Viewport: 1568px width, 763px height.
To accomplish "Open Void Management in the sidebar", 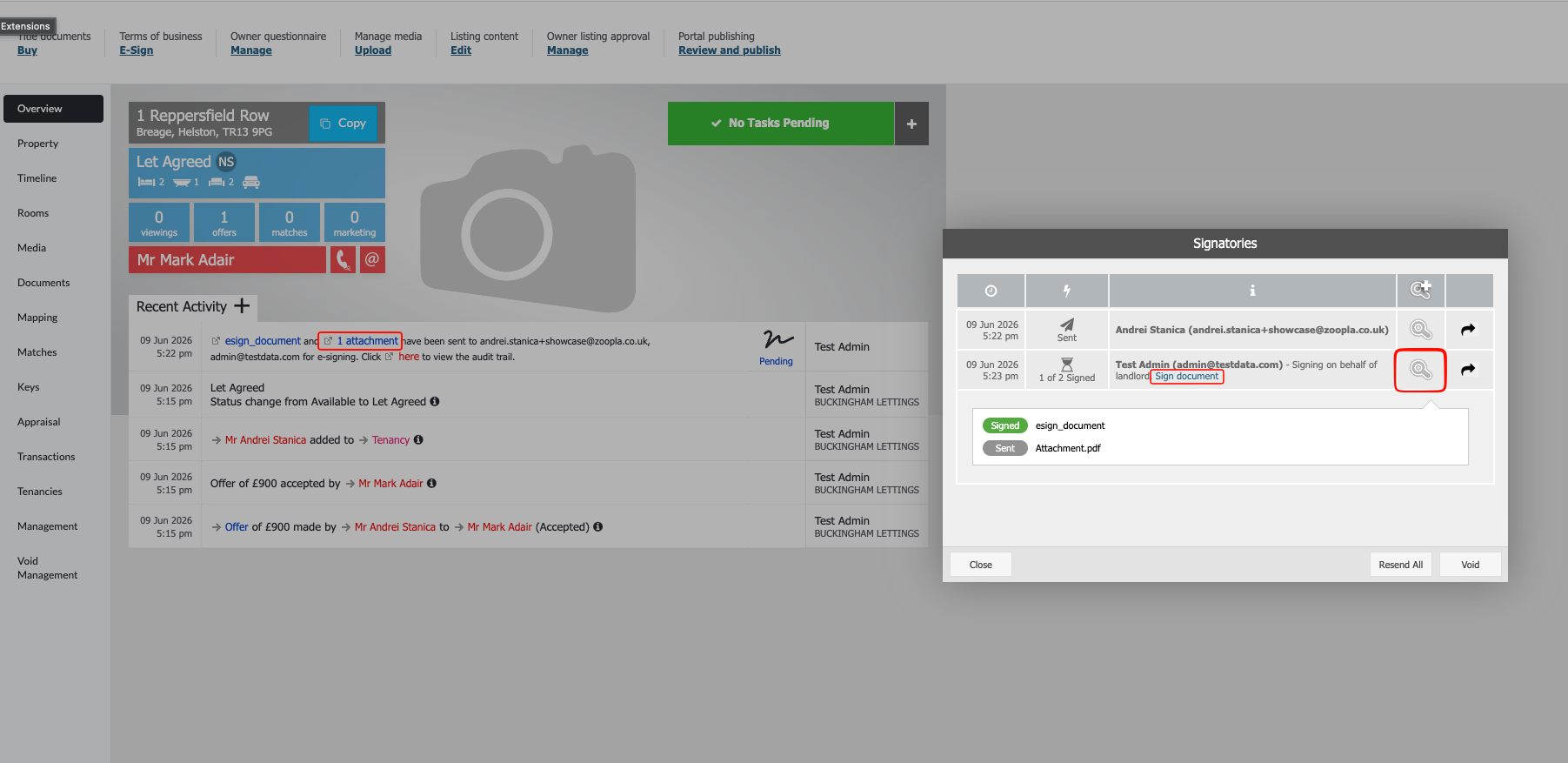I will [48, 568].
